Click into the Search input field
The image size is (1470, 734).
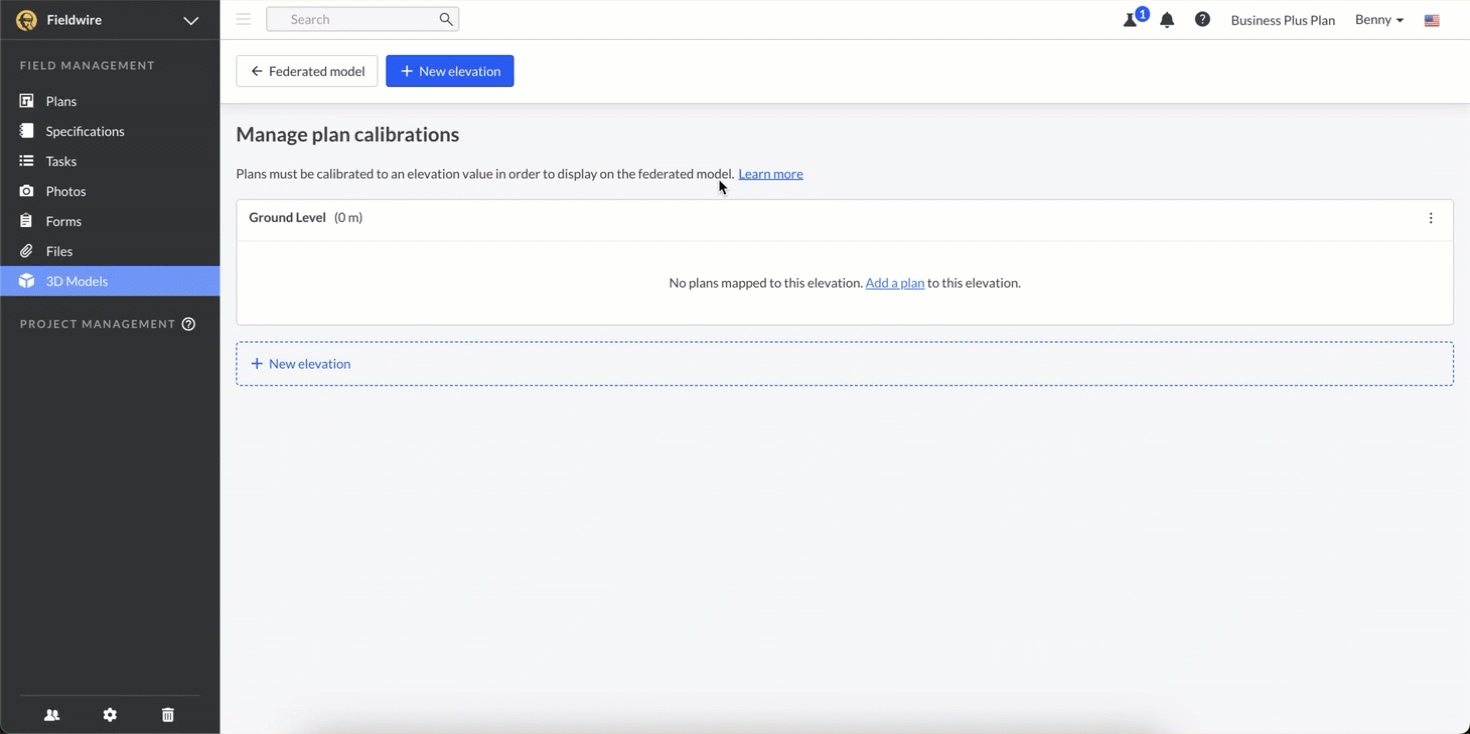355,19
